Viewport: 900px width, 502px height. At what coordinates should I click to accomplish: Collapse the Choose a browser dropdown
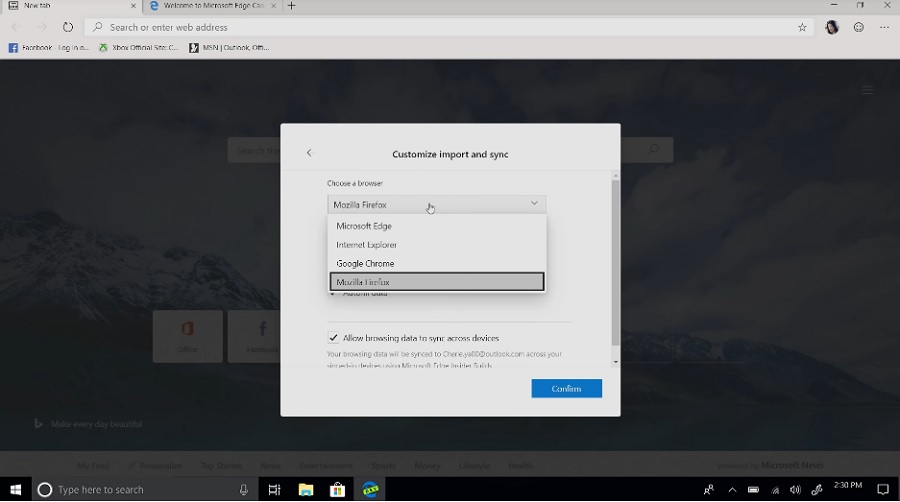[534, 204]
